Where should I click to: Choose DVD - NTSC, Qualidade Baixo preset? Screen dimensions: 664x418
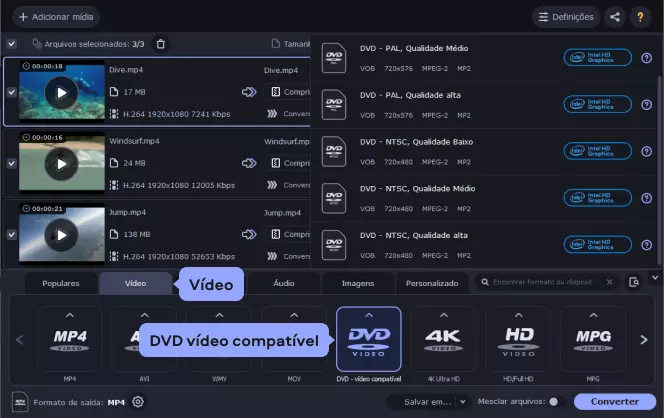click(x=484, y=152)
